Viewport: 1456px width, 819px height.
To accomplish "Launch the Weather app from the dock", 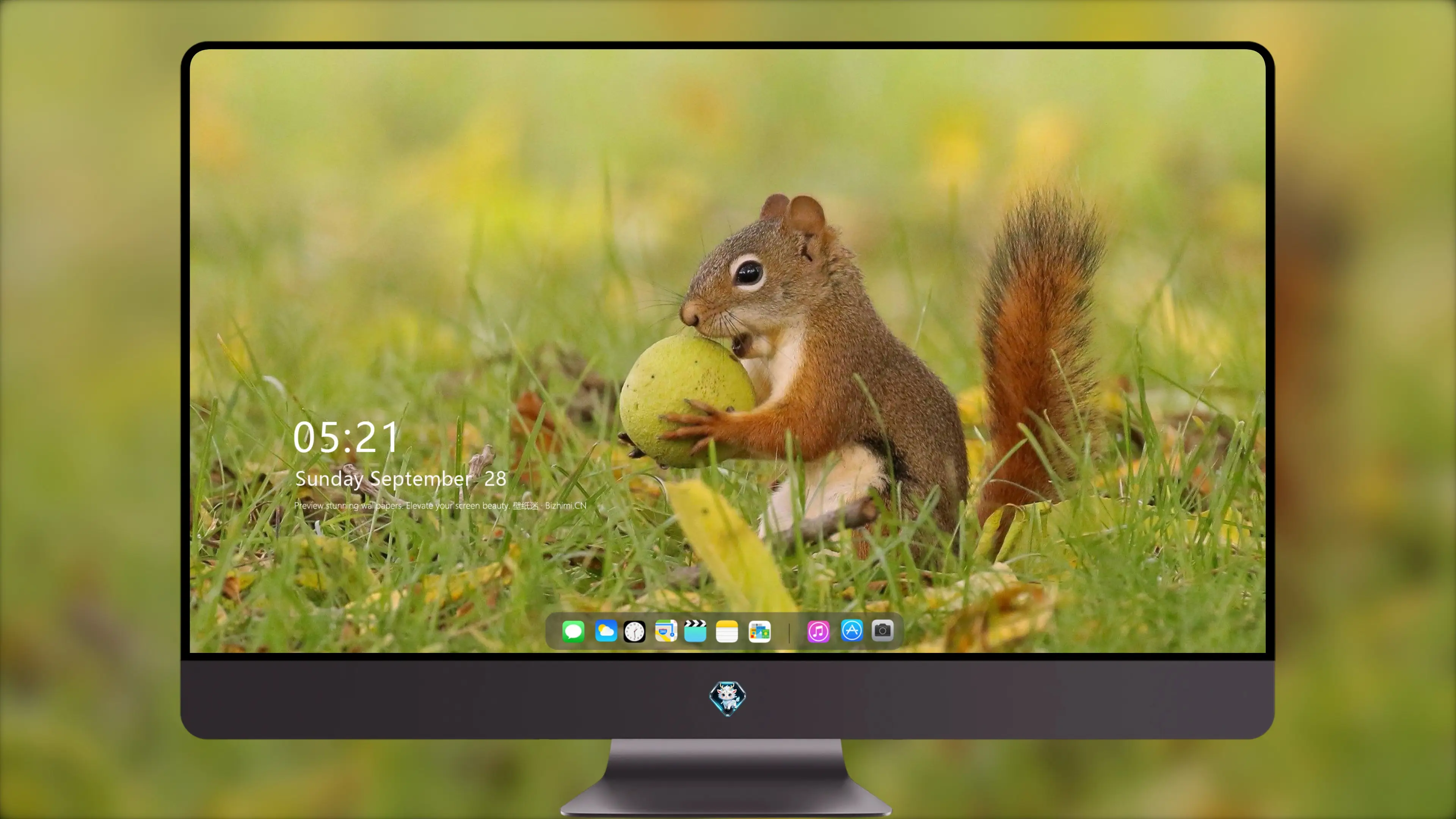I will 606,631.
